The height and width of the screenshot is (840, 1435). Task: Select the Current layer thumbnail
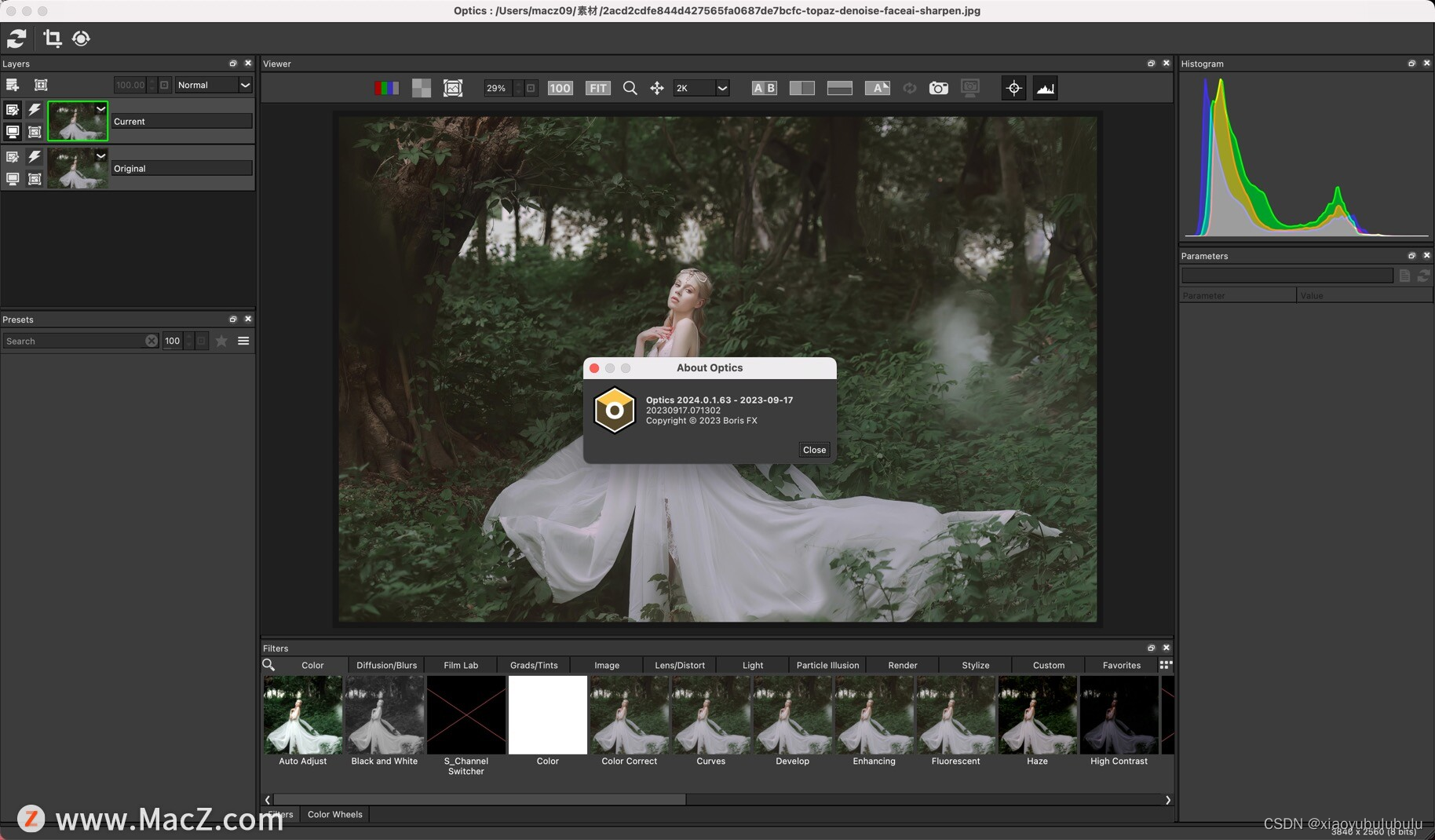77,121
